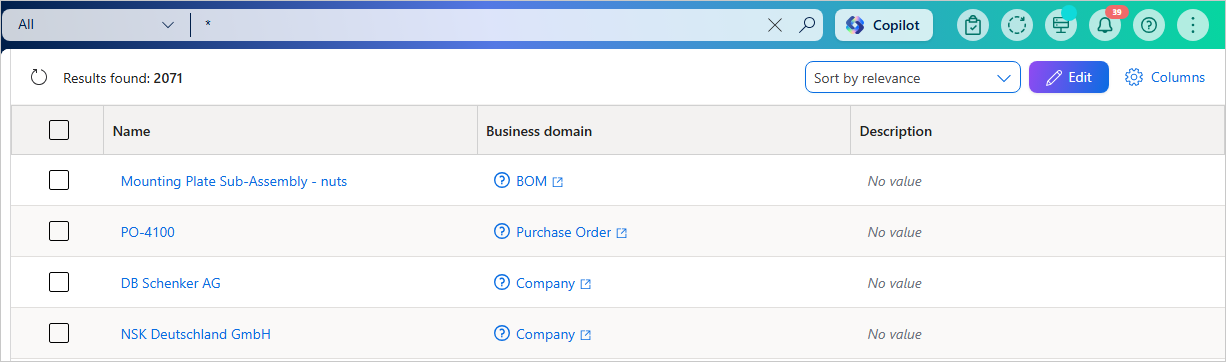Open the PO-4100 link

pyautogui.click(x=148, y=232)
